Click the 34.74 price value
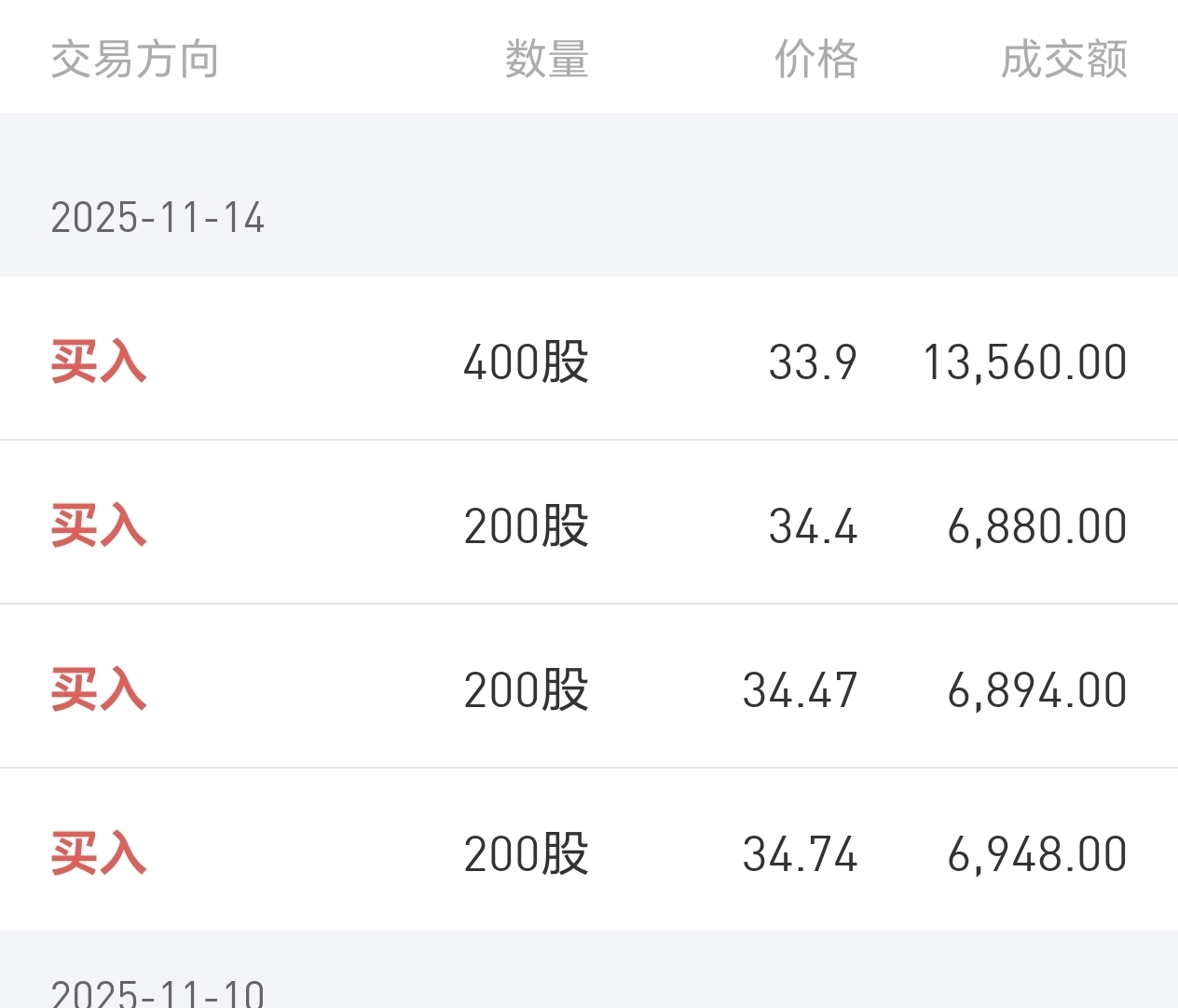 point(800,854)
